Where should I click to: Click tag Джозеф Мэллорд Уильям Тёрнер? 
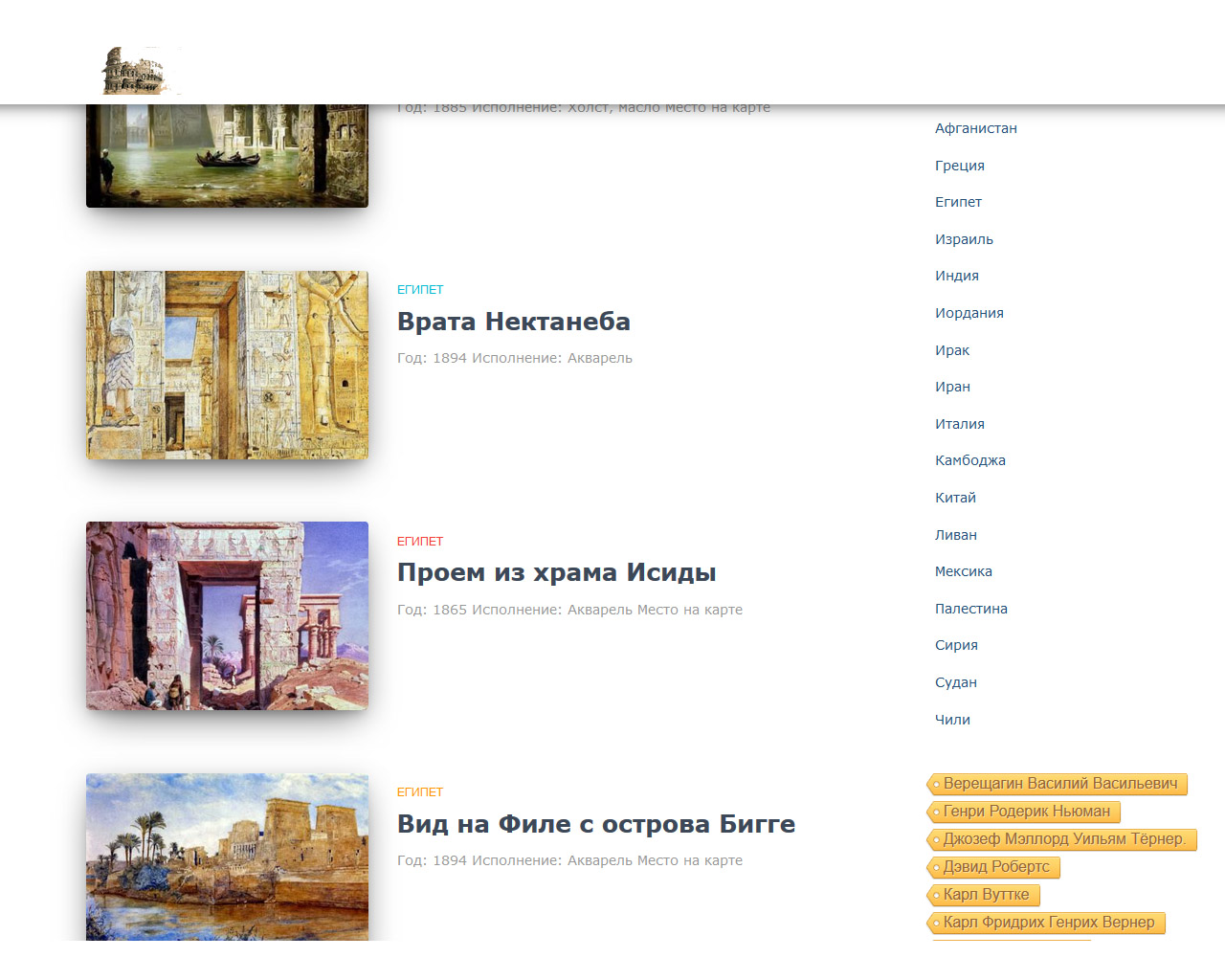[1062, 839]
